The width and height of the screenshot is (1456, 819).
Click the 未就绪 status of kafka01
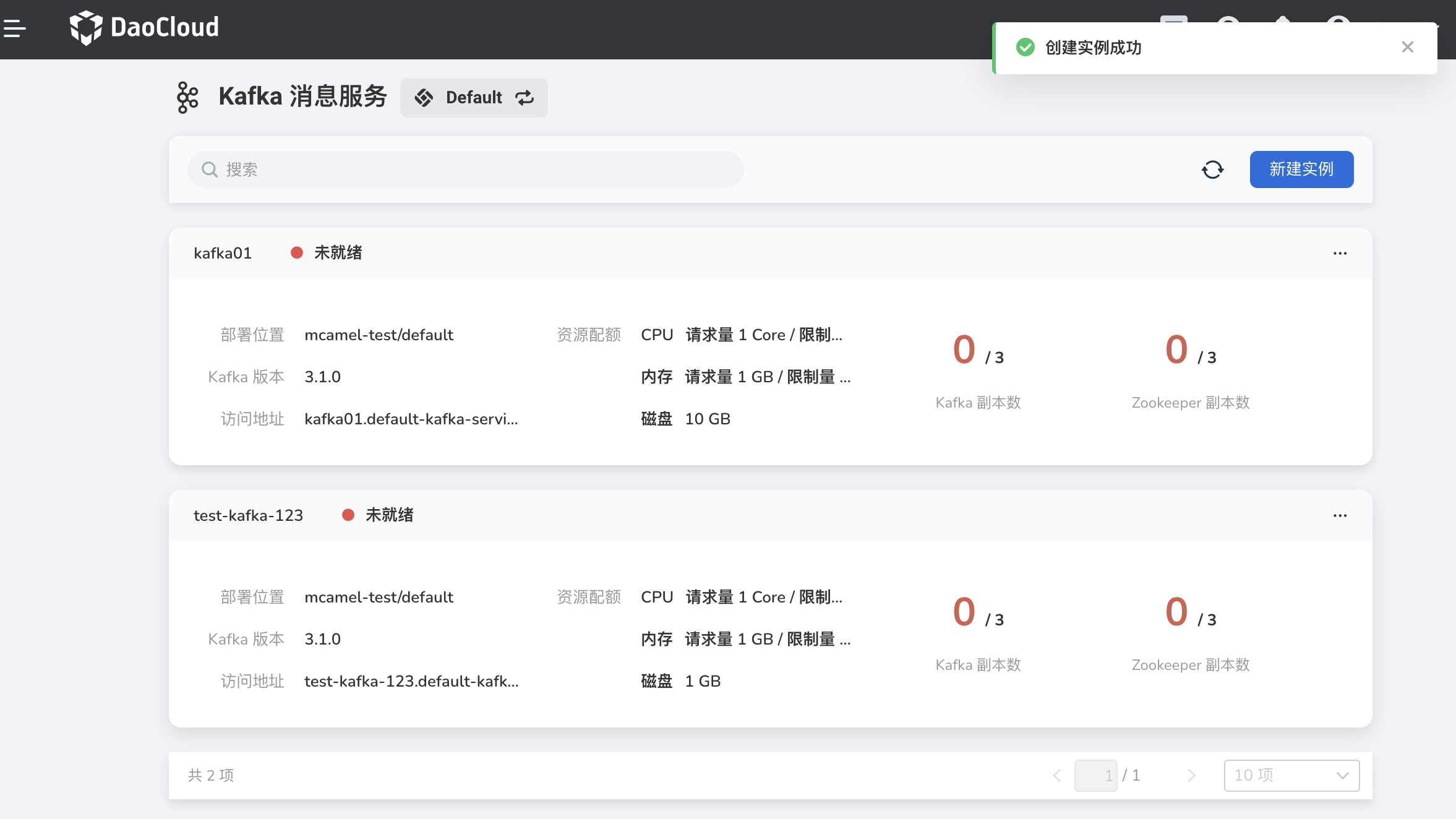(x=338, y=253)
